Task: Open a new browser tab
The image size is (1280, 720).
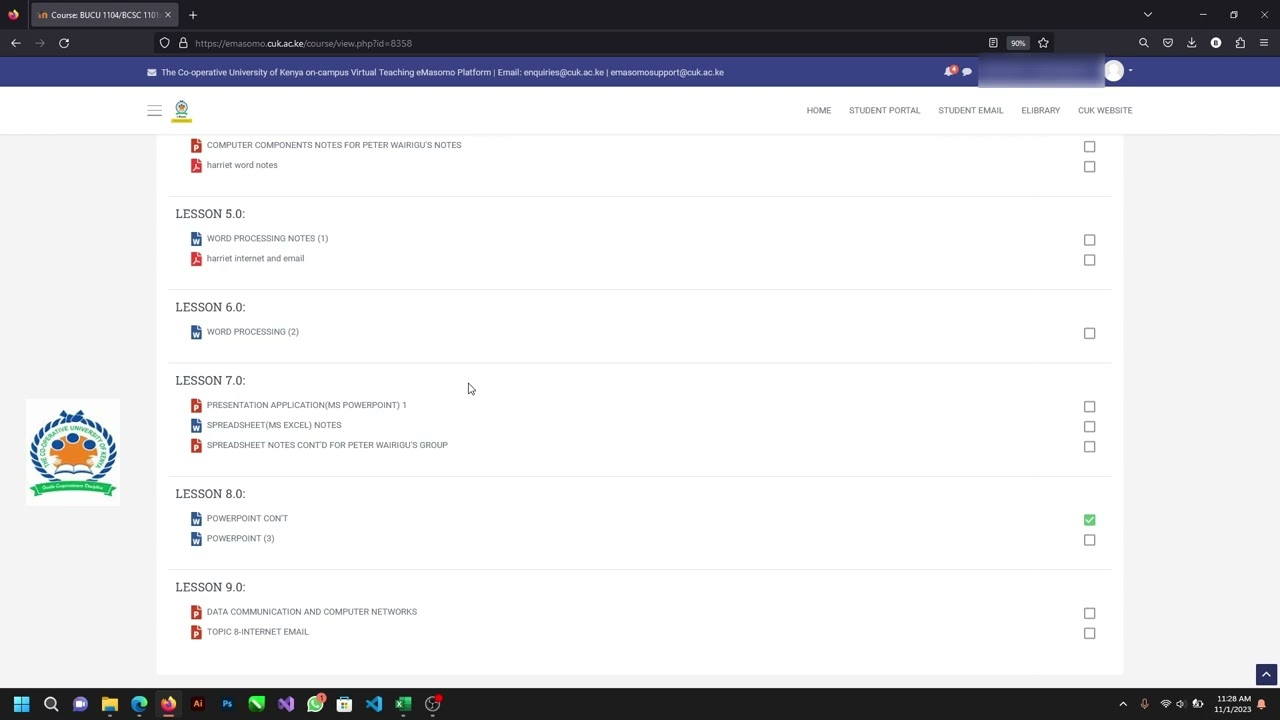Action: [193, 15]
